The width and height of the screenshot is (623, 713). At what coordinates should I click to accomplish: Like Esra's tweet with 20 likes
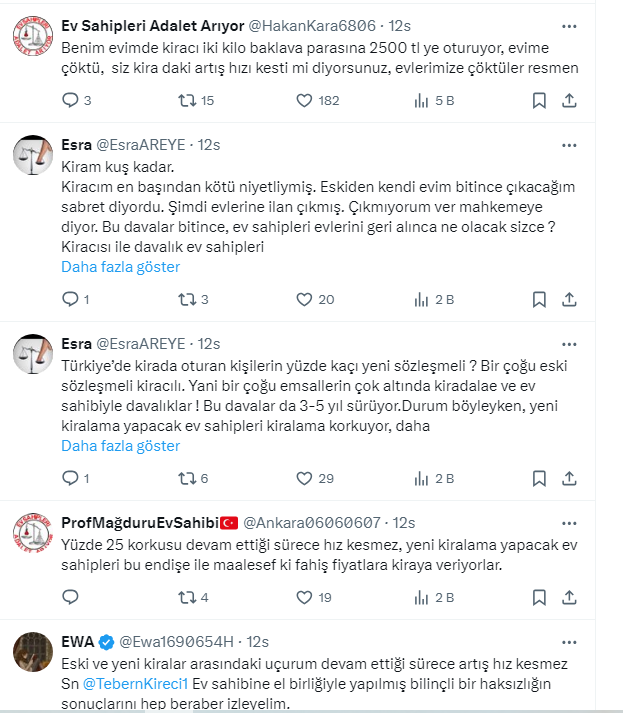304,299
